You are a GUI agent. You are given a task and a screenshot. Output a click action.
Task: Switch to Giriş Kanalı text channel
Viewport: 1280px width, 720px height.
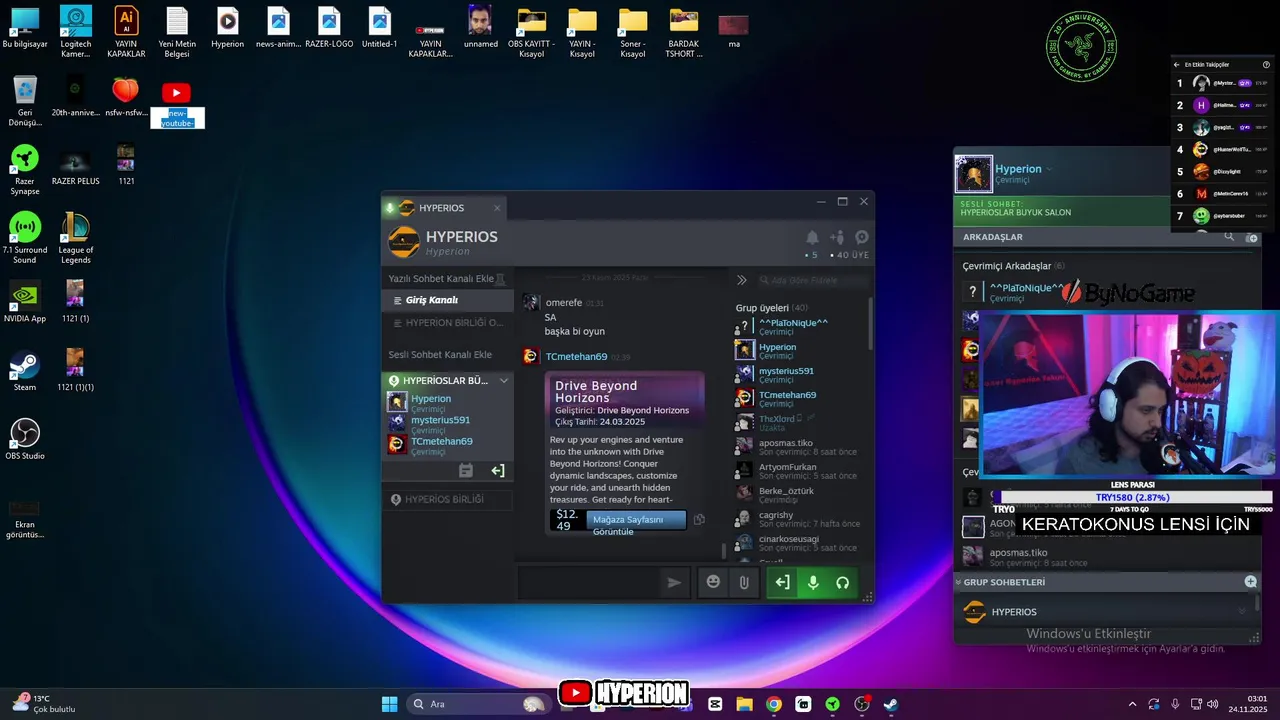click(x=447, y=300)
